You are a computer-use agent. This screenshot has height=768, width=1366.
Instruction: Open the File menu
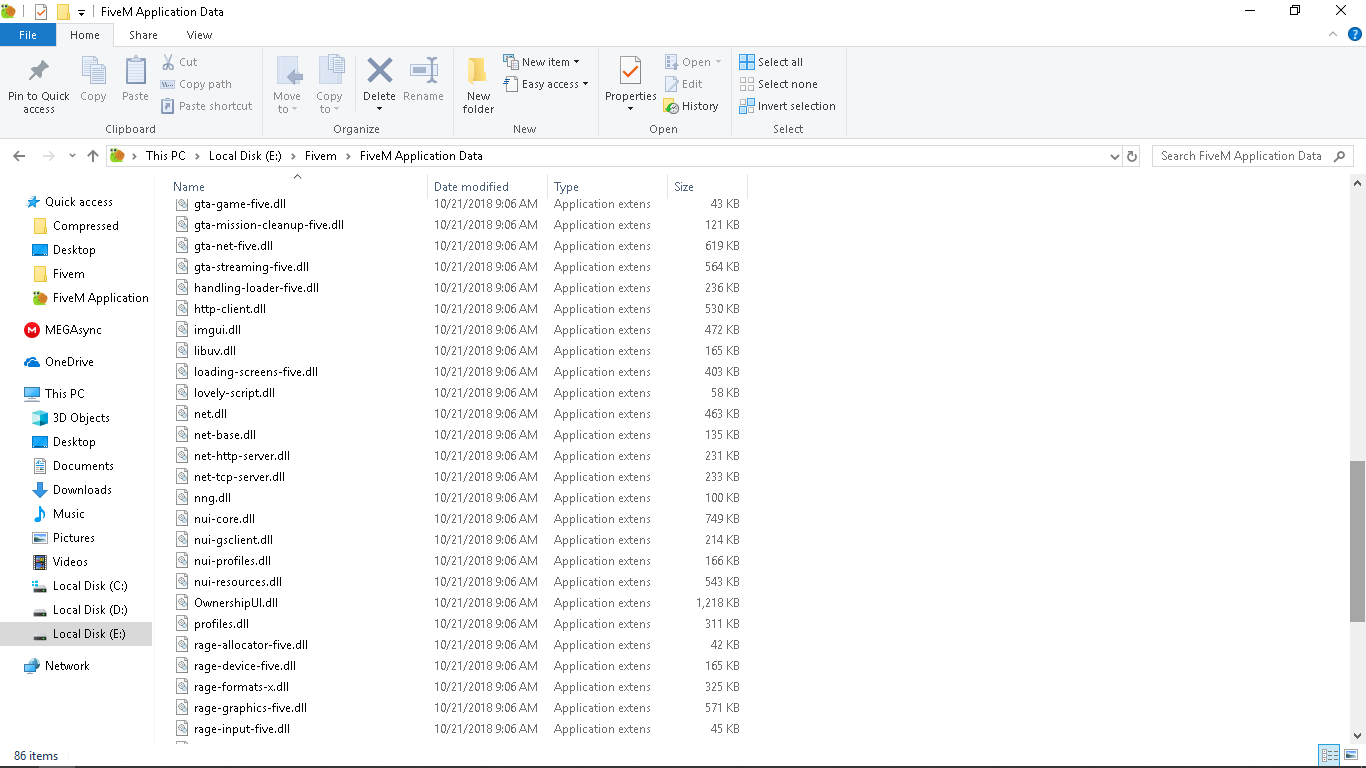[x=27, y=35]
